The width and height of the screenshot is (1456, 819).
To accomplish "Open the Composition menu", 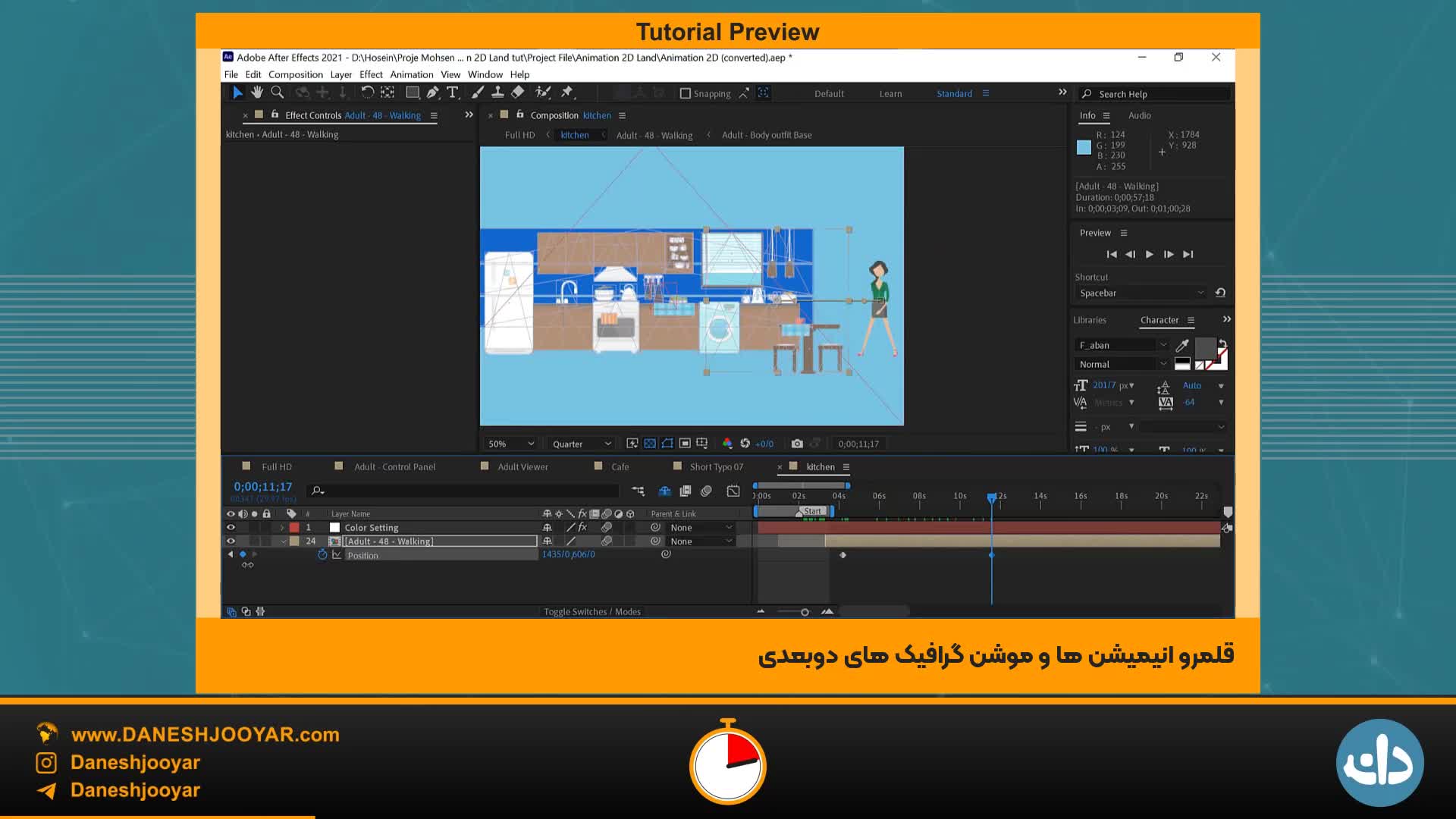I will coord(295,74).
